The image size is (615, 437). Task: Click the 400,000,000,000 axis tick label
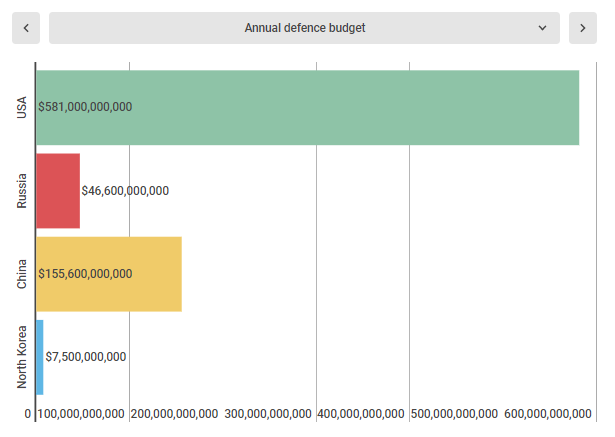click(361, 414)
